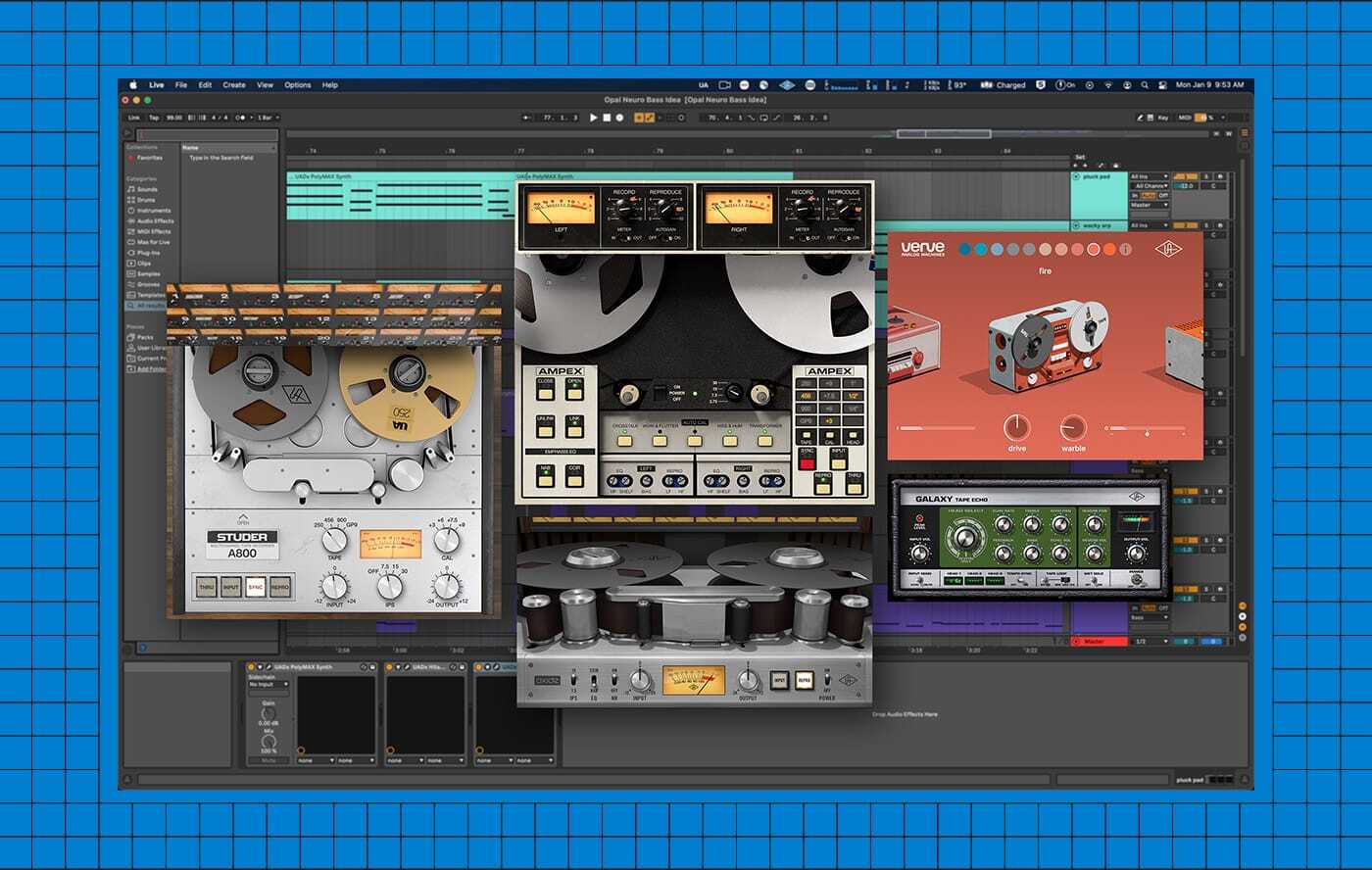This screenshot has width=1372, height=870.
Task: Select the first blue Verve machine swatch
Action: (966, 250)
